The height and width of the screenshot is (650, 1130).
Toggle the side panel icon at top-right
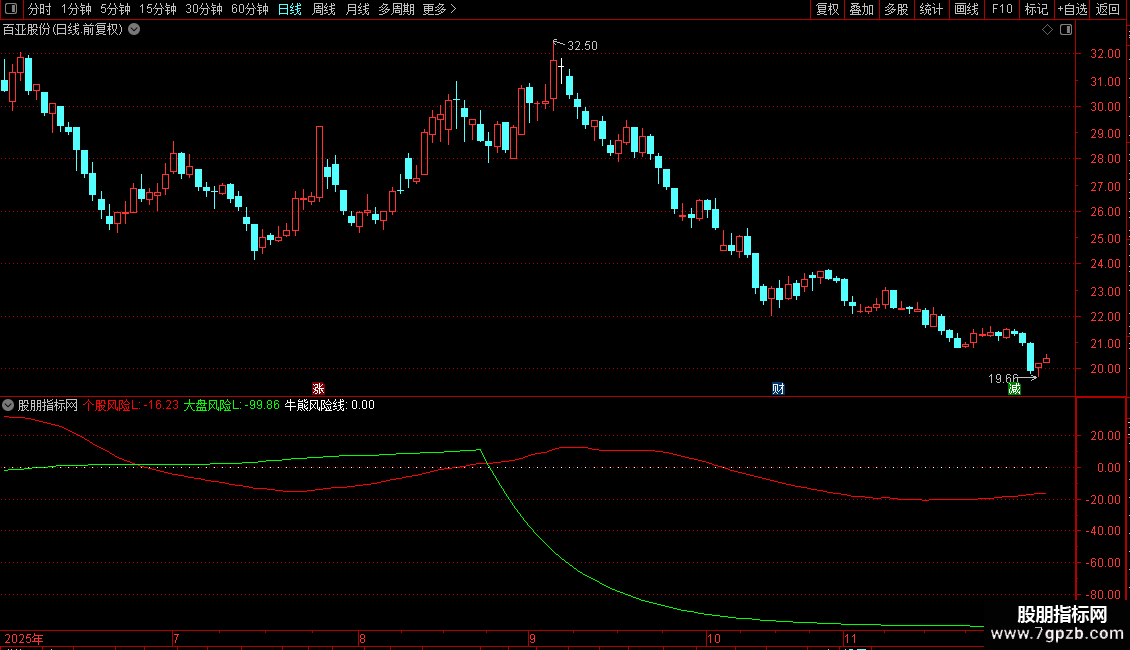[x=1066, y=30]
